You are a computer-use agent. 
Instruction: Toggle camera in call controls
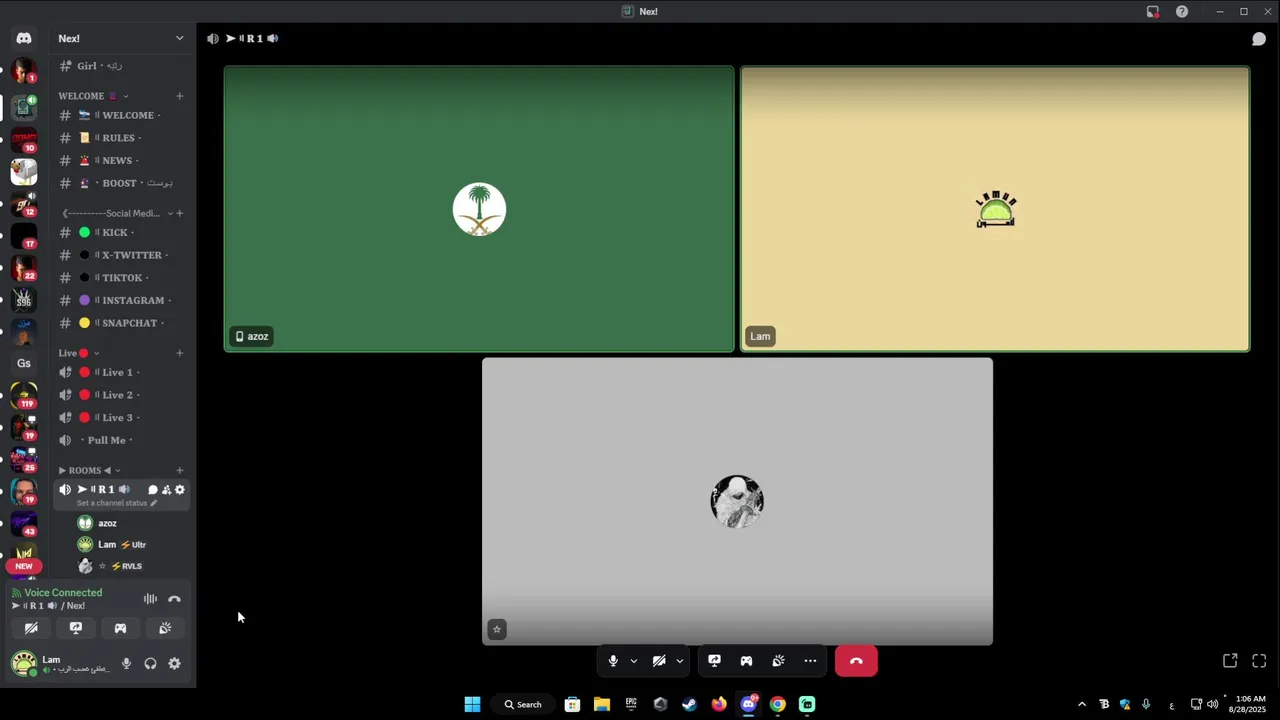(x=659, y=661)
